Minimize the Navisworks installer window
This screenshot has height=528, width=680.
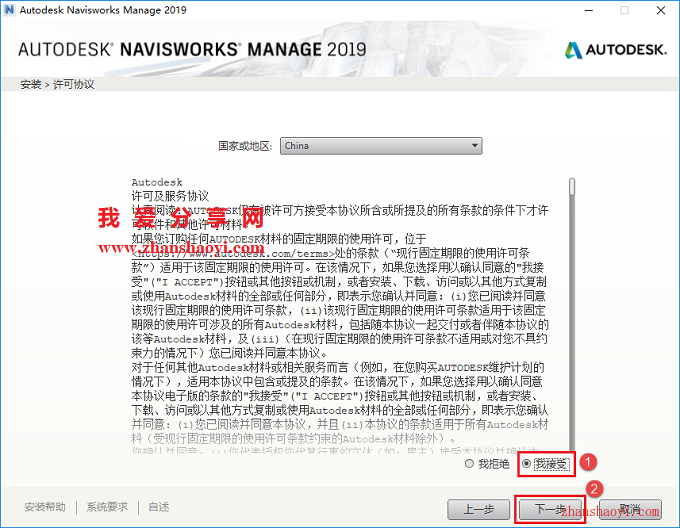(588, 10)
